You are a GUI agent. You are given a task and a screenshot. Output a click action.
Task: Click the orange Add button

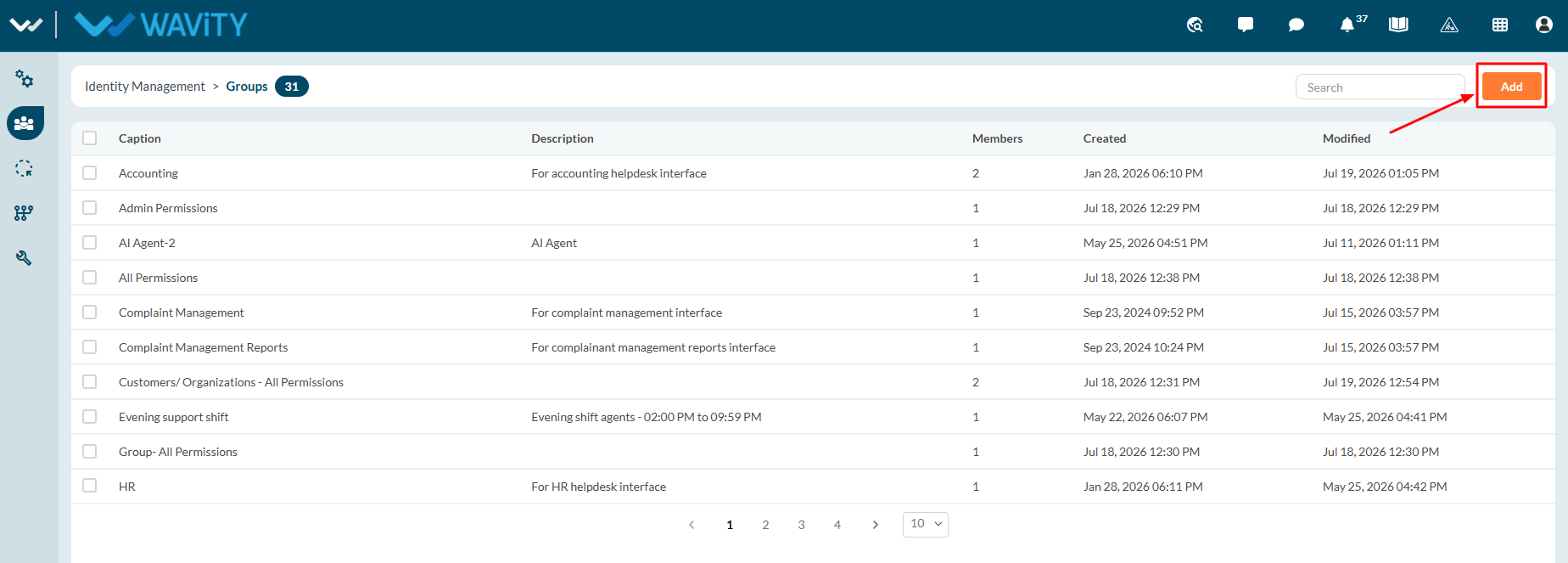(1511, 87)
